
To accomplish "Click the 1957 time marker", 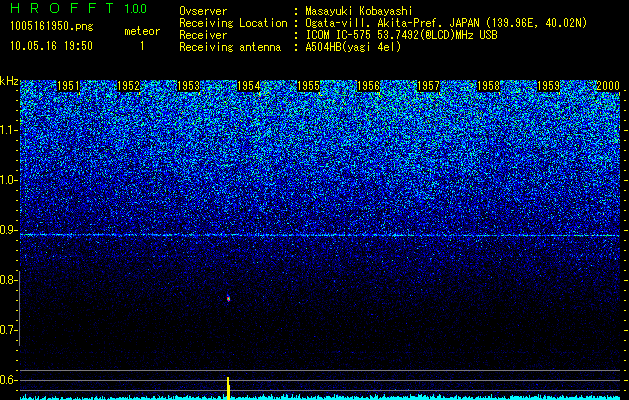I will pos(428,86).
